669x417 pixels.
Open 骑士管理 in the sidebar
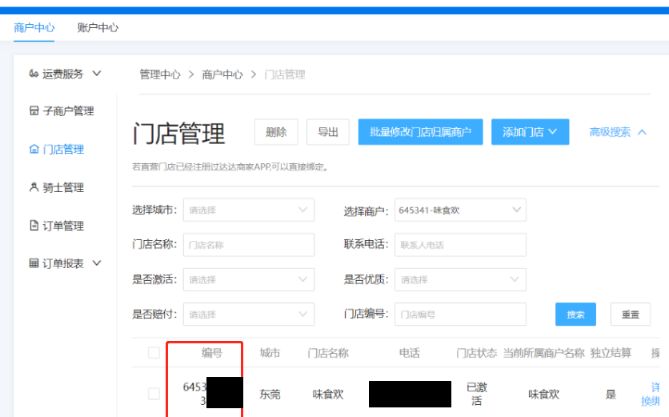tap(63, 187)
